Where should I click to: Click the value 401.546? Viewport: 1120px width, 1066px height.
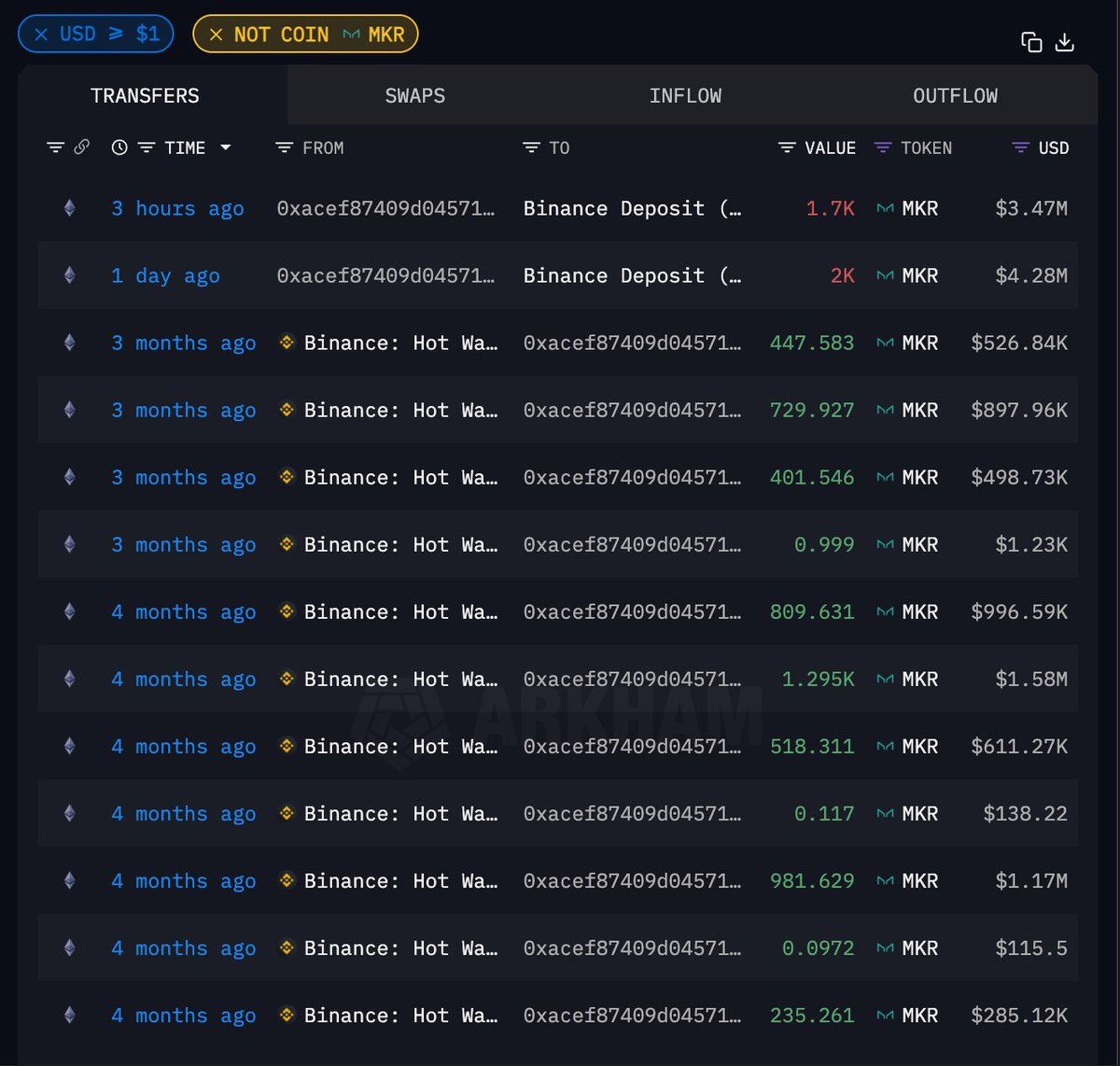tap(812, 477)
